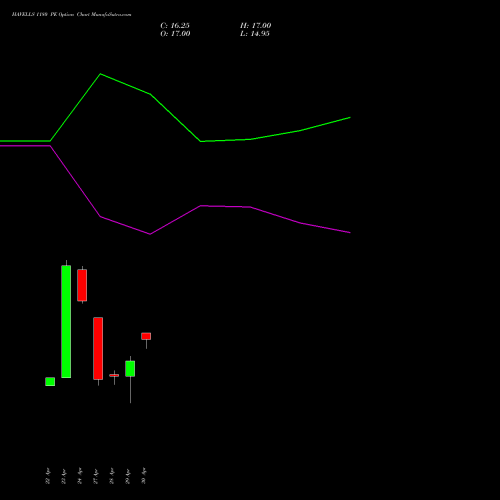Click the peak of the green line
Viewport: 500px width, 500px height.
[x=101, y=74]
